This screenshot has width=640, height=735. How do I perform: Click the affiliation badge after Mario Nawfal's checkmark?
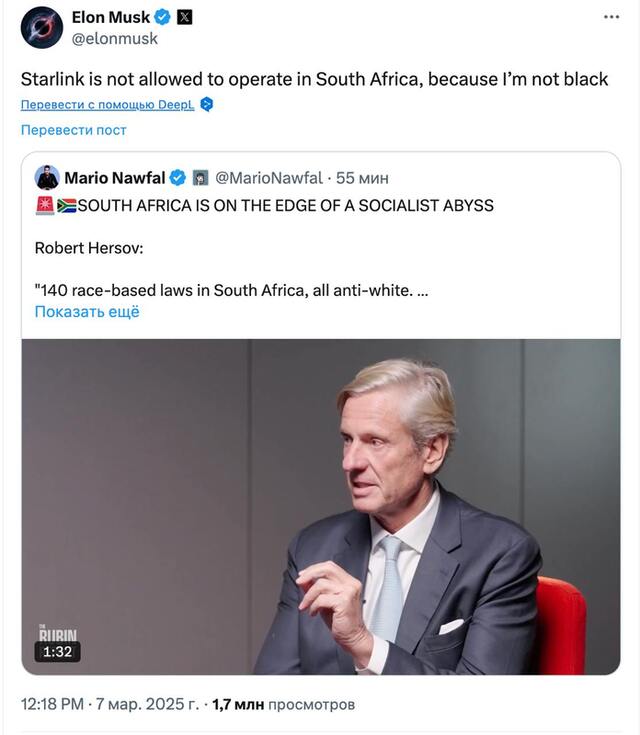coord(200,178)
